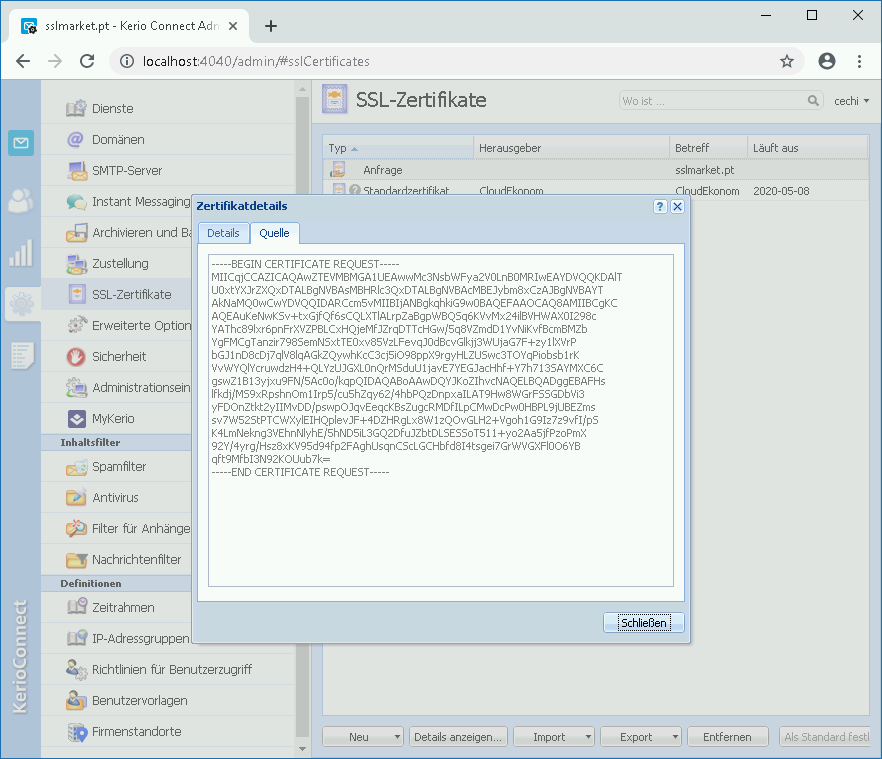The image size is (882, 759).
Task: Sort by the Betreff column header
Action: tap(708, 148)
